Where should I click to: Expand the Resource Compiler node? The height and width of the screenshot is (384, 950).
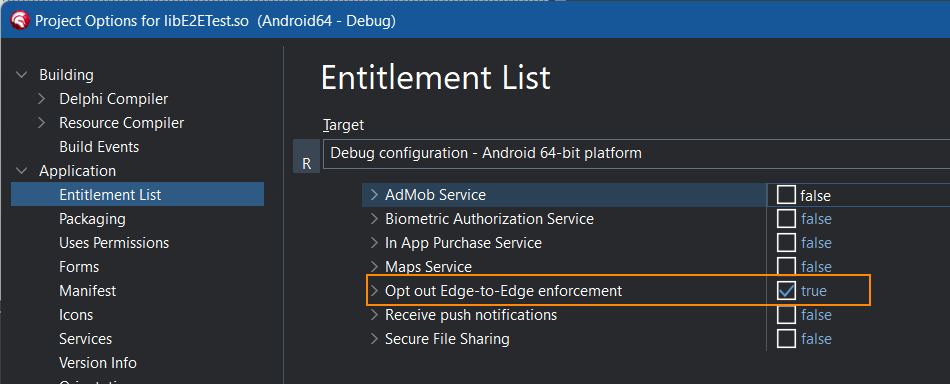pos(41,122)
